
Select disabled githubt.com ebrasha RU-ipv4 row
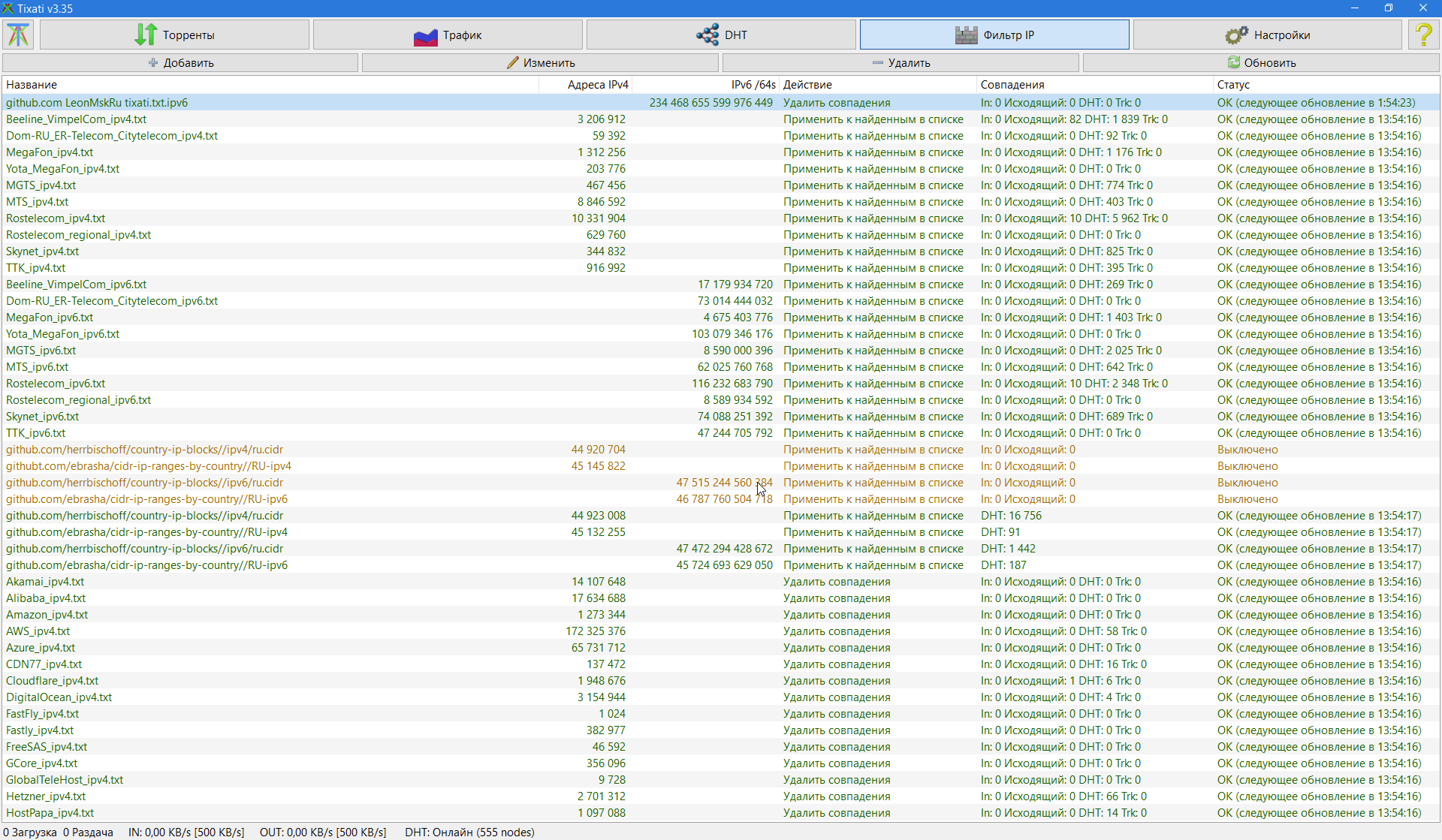coord(721,466)
